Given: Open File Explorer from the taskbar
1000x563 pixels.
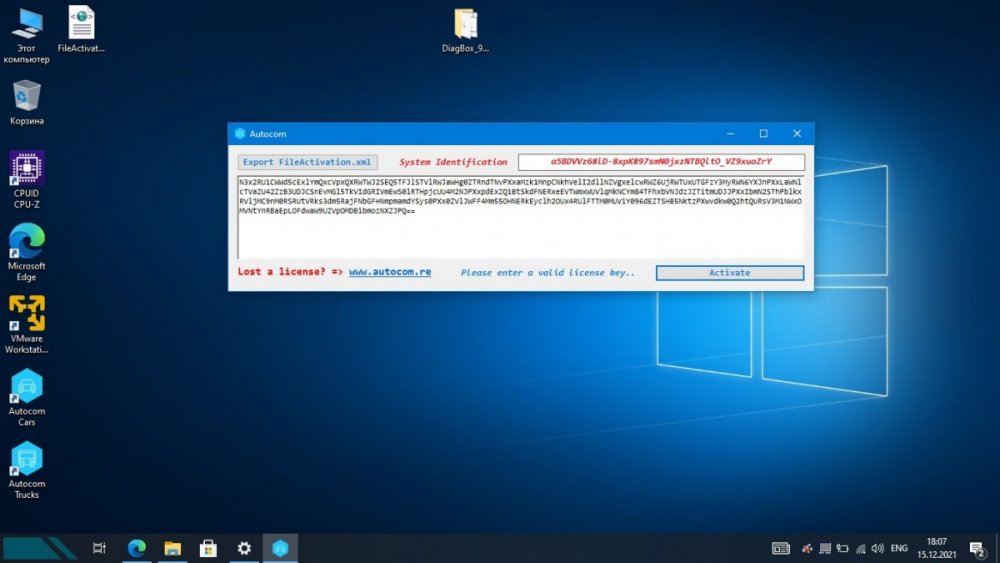Looking at the screenshot, I should click(x=172, y=548).
